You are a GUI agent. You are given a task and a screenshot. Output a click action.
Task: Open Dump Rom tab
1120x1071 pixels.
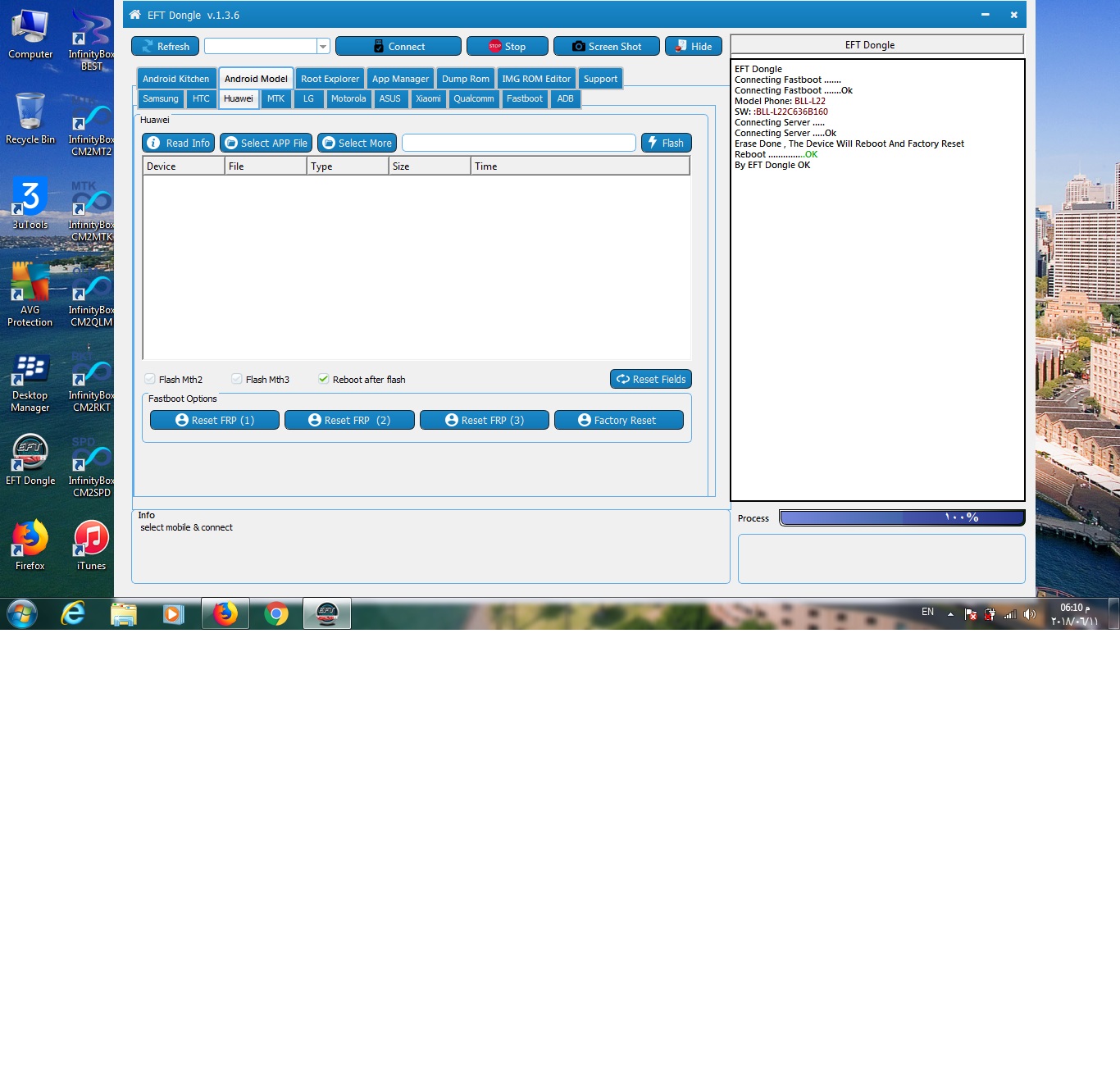coord(466,79)
